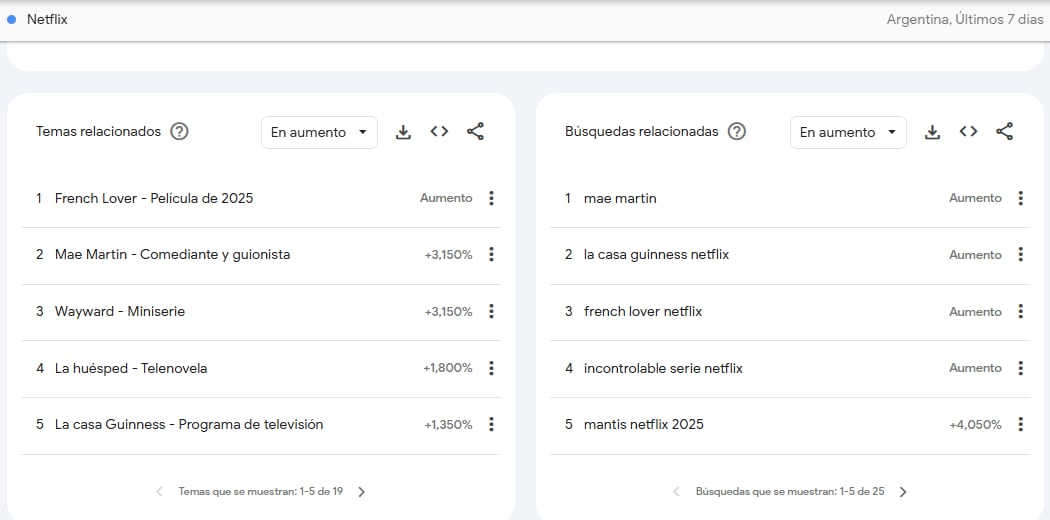Image resolution: width=1050 pixels, height=520 pixels.
Task: Open more options for French Lover topic
Action: pos(492,198)
